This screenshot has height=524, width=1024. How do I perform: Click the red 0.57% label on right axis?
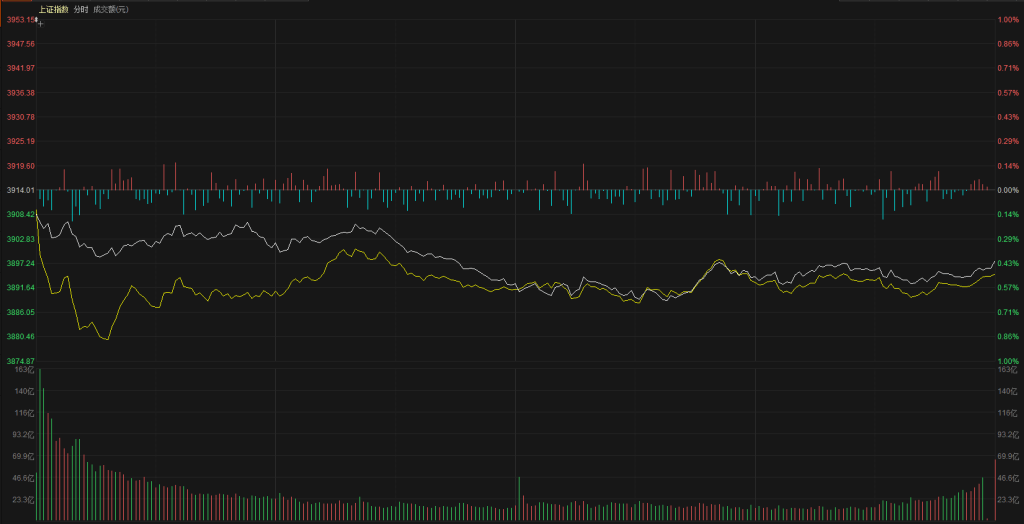[x=1007, y=93]
